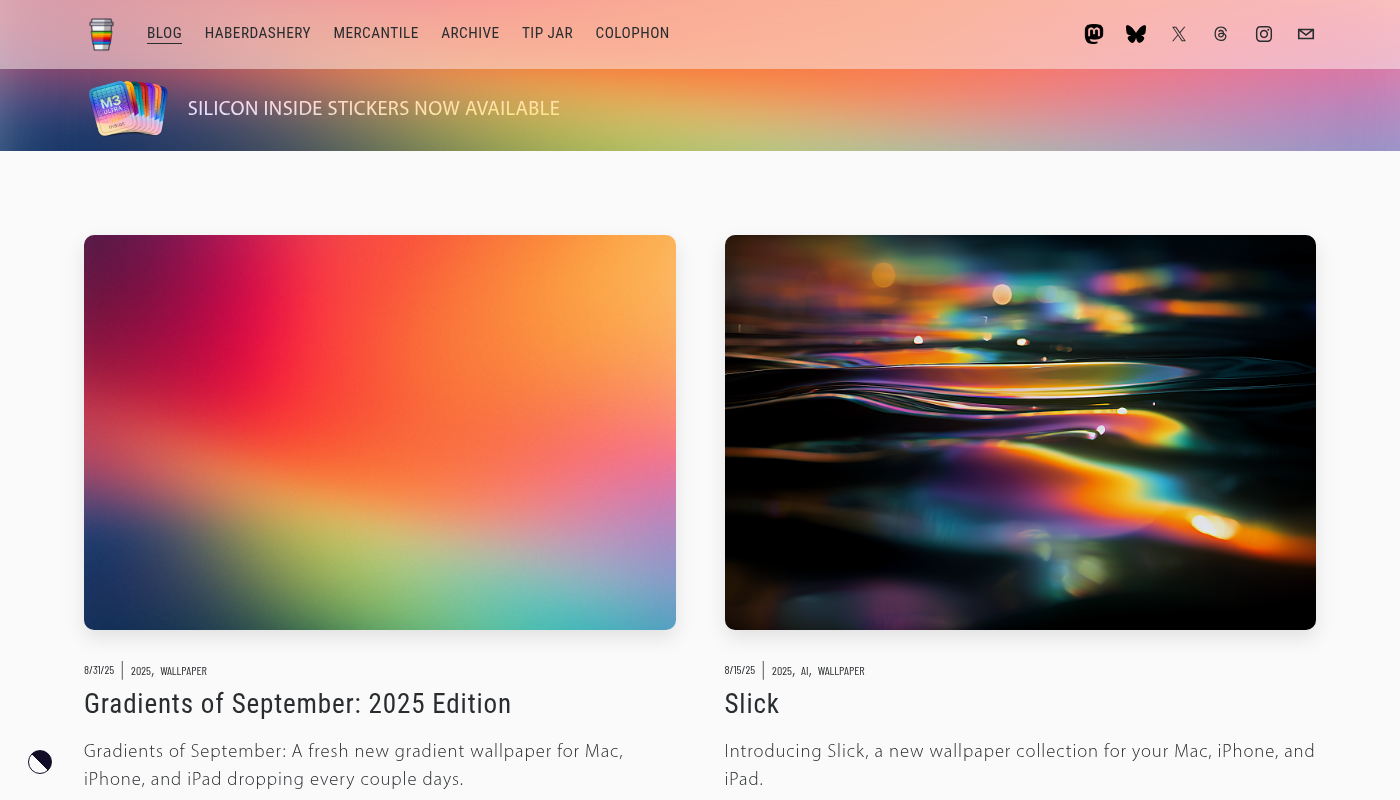Visit the Colophon page

(x=632, y=33)
